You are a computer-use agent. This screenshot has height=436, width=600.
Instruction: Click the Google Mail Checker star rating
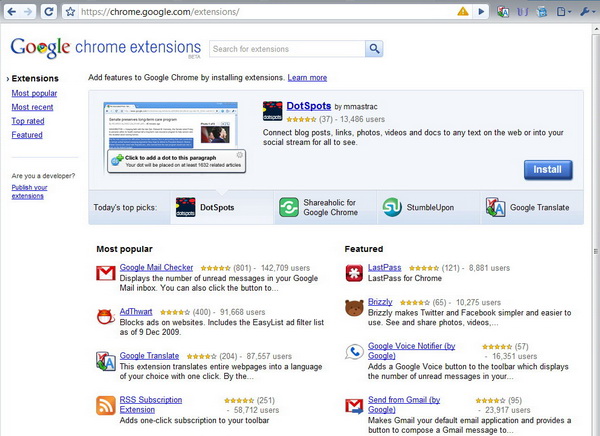point(215,268)
